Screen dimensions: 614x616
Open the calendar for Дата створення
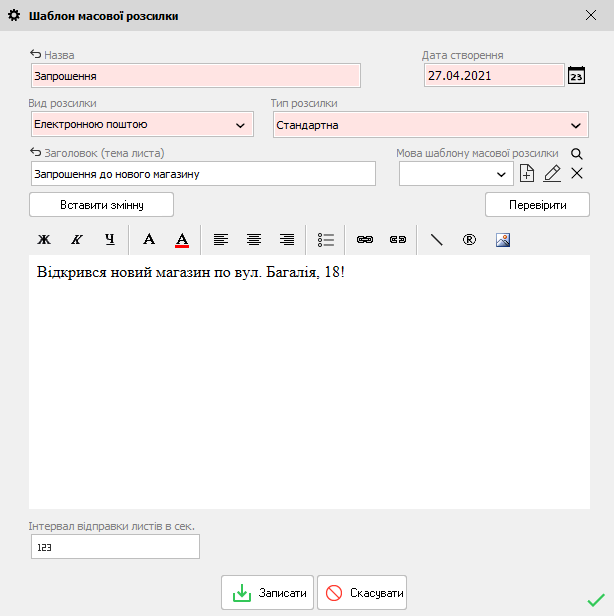(x=576, y=76)
